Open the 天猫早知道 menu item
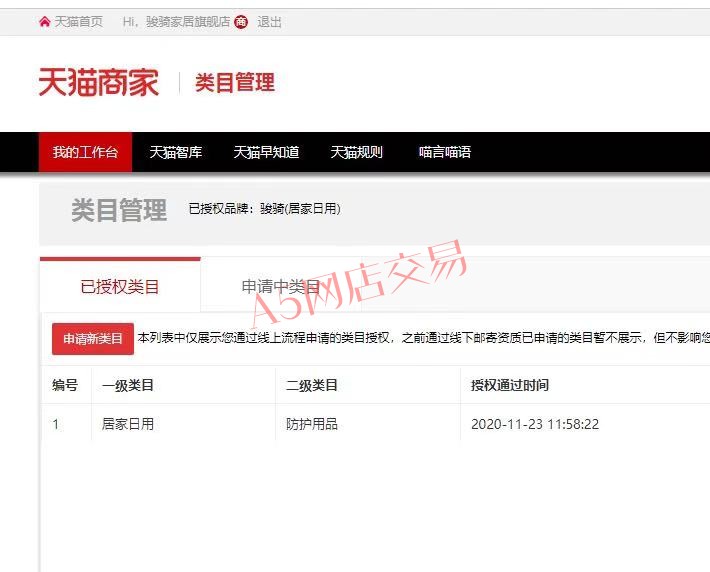This screenshot has height=572, width=710. [266, 152]
